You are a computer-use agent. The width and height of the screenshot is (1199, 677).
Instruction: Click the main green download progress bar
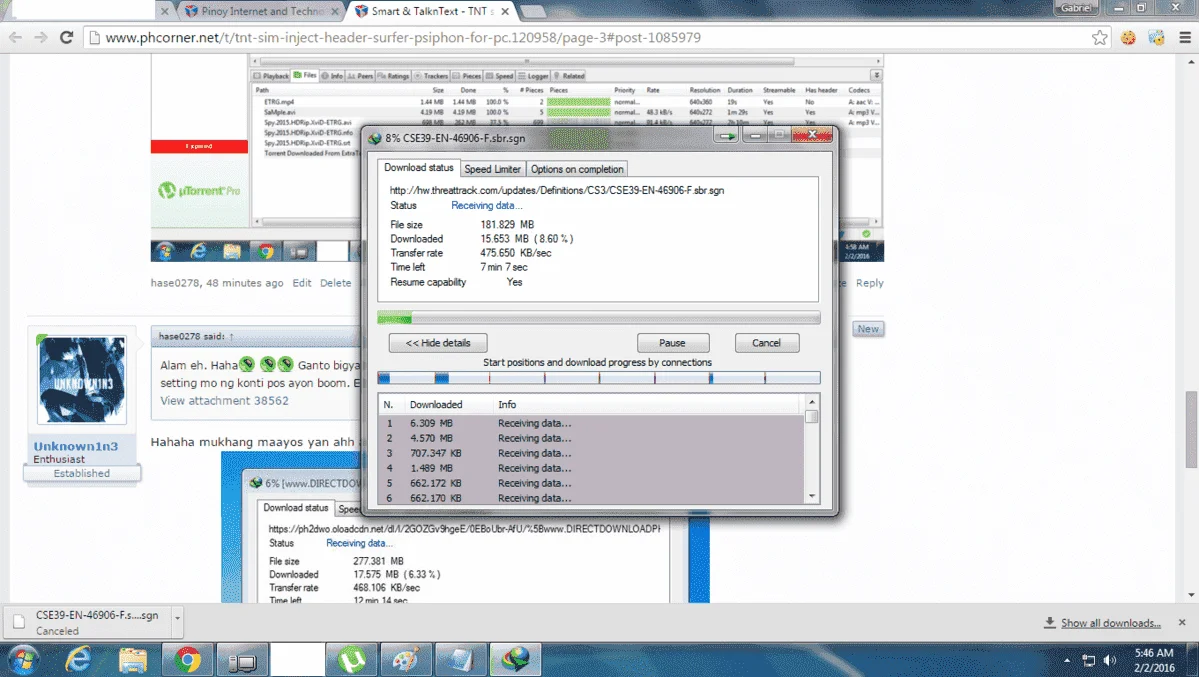599,318
